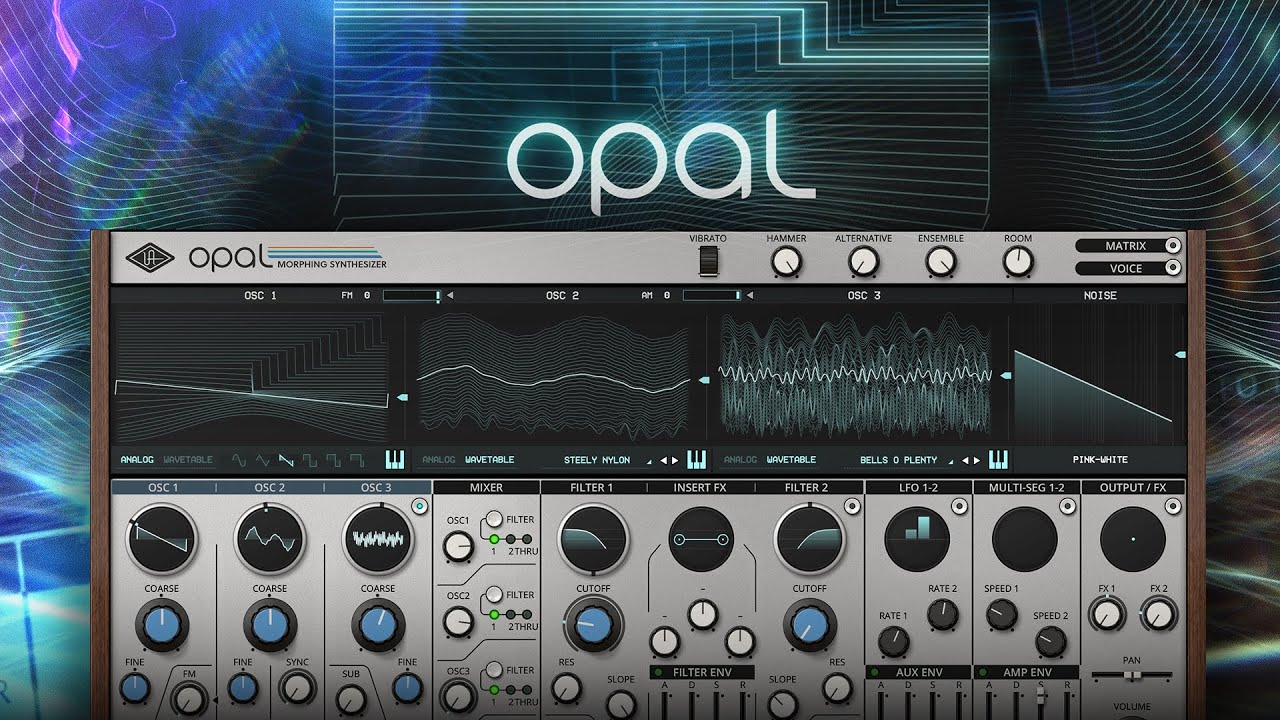
Task: Open the Matrix panel
Action: pyautogui.click(x=1127, y=246)
